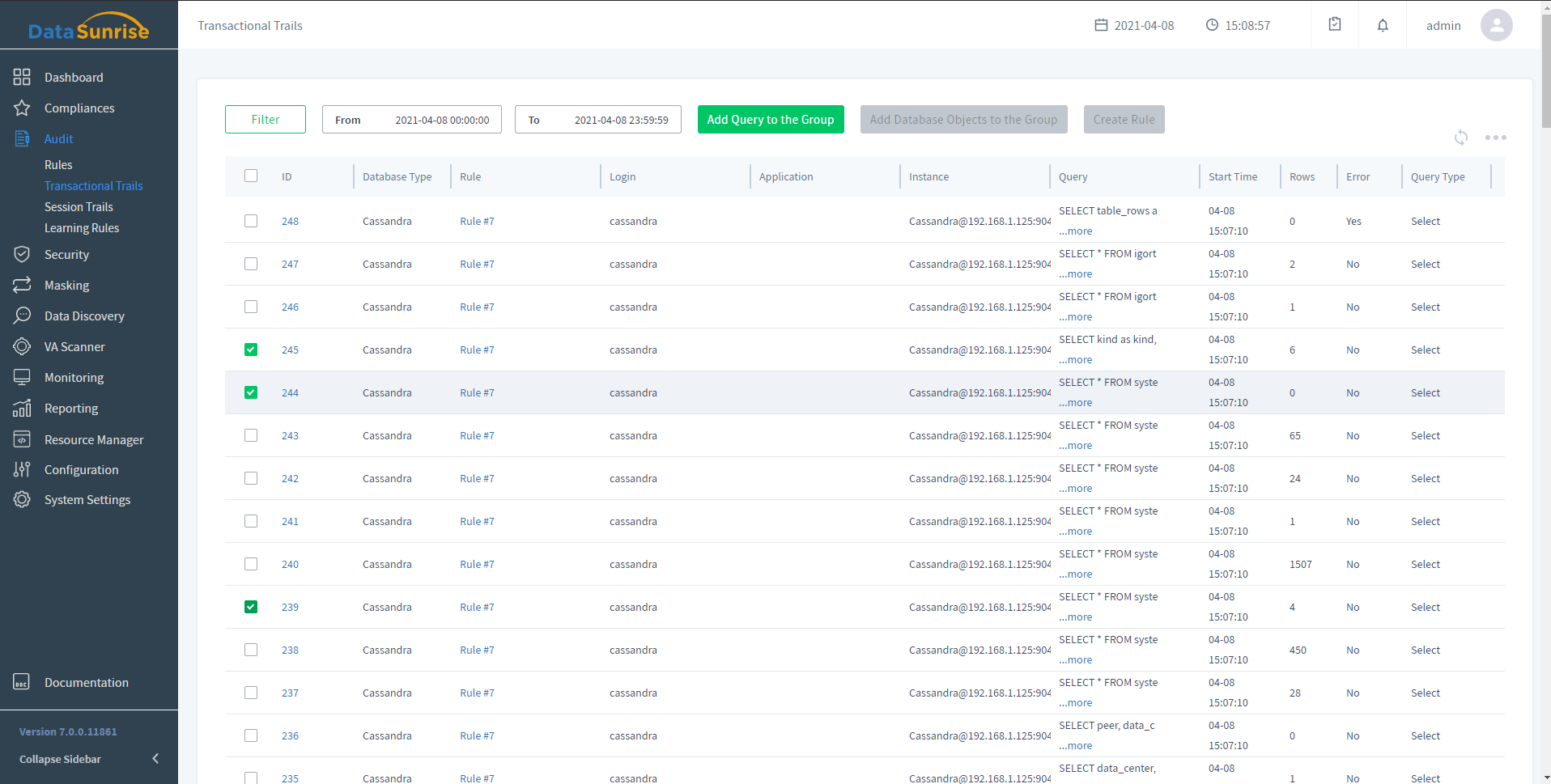Open the three-dots more options menu
1551x784 pixels.
point(1495,138)
